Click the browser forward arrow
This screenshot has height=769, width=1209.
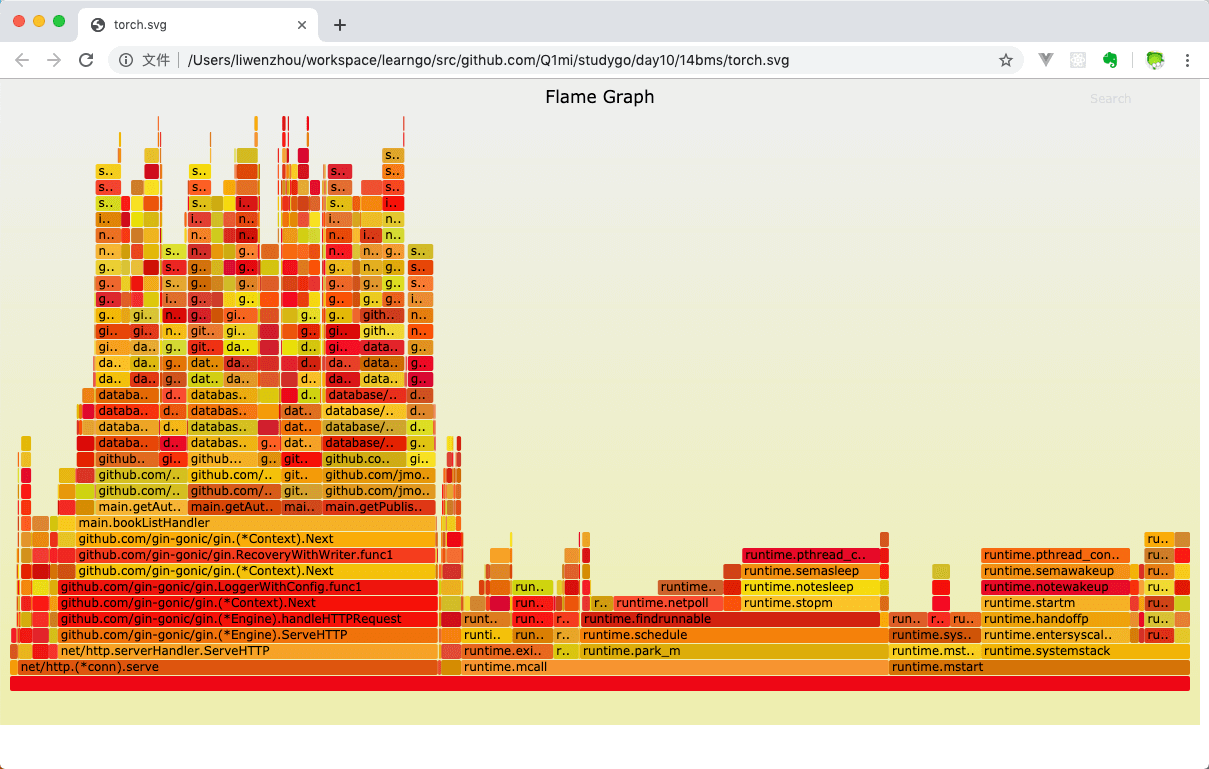pyautogui.click(x=54, y=60)
